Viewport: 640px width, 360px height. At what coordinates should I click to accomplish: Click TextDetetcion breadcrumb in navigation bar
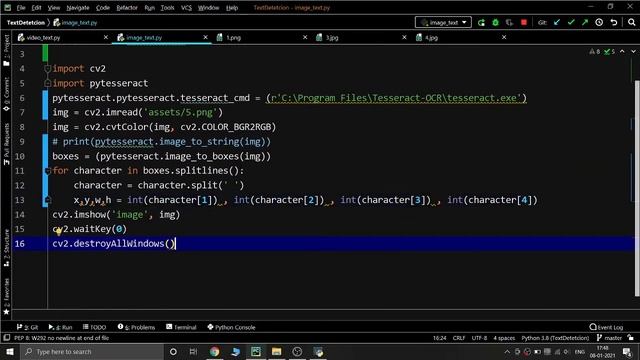pos(25,23)
